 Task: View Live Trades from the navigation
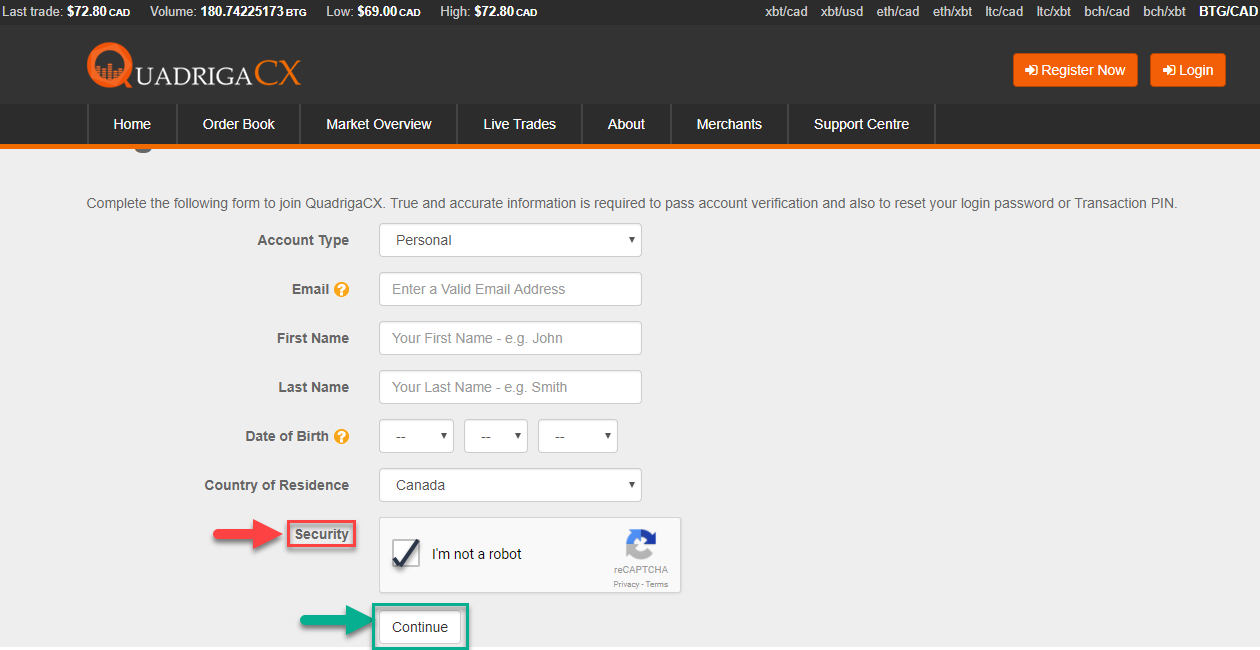point(520,124)
